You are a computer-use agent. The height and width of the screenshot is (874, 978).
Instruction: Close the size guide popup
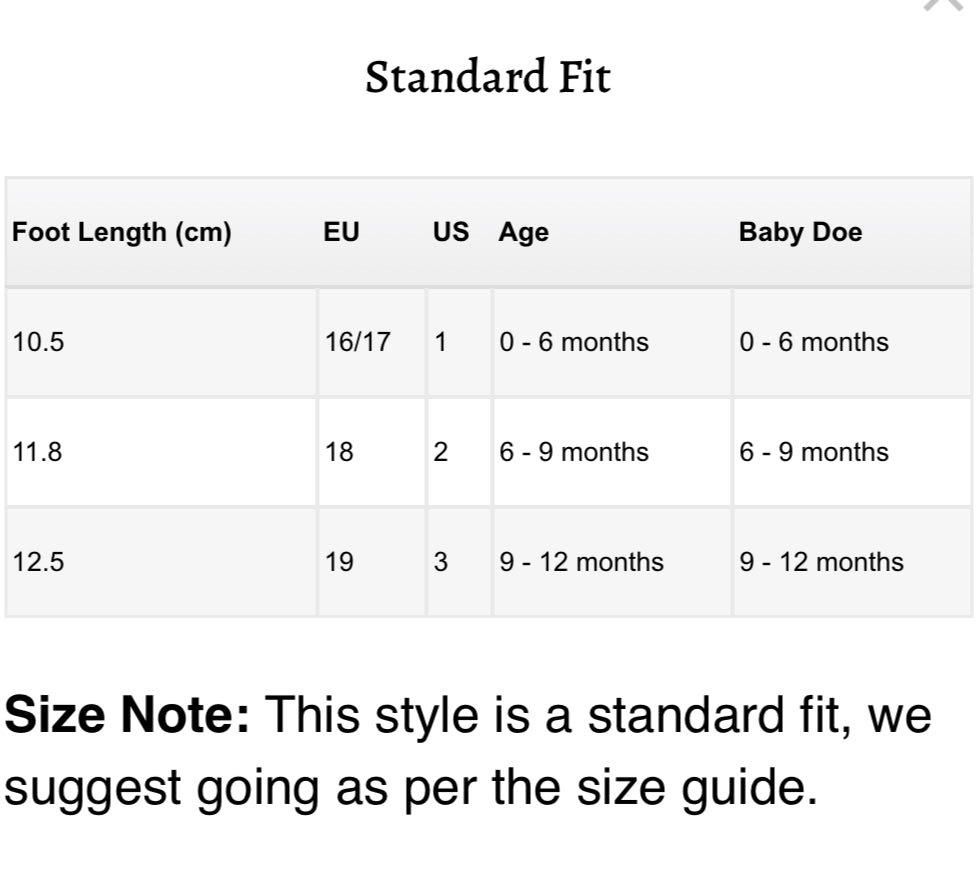pyautogui.click(x=944, y=4)
